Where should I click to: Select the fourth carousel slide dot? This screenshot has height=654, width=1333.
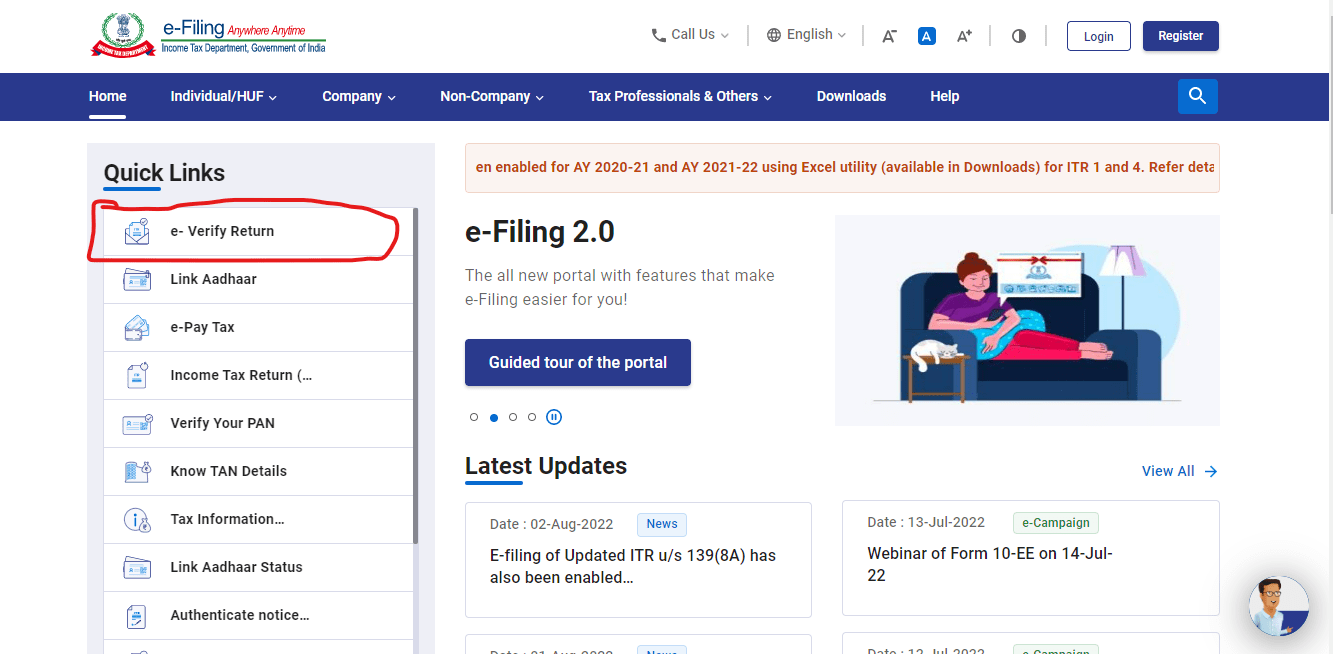coord(532,417)
